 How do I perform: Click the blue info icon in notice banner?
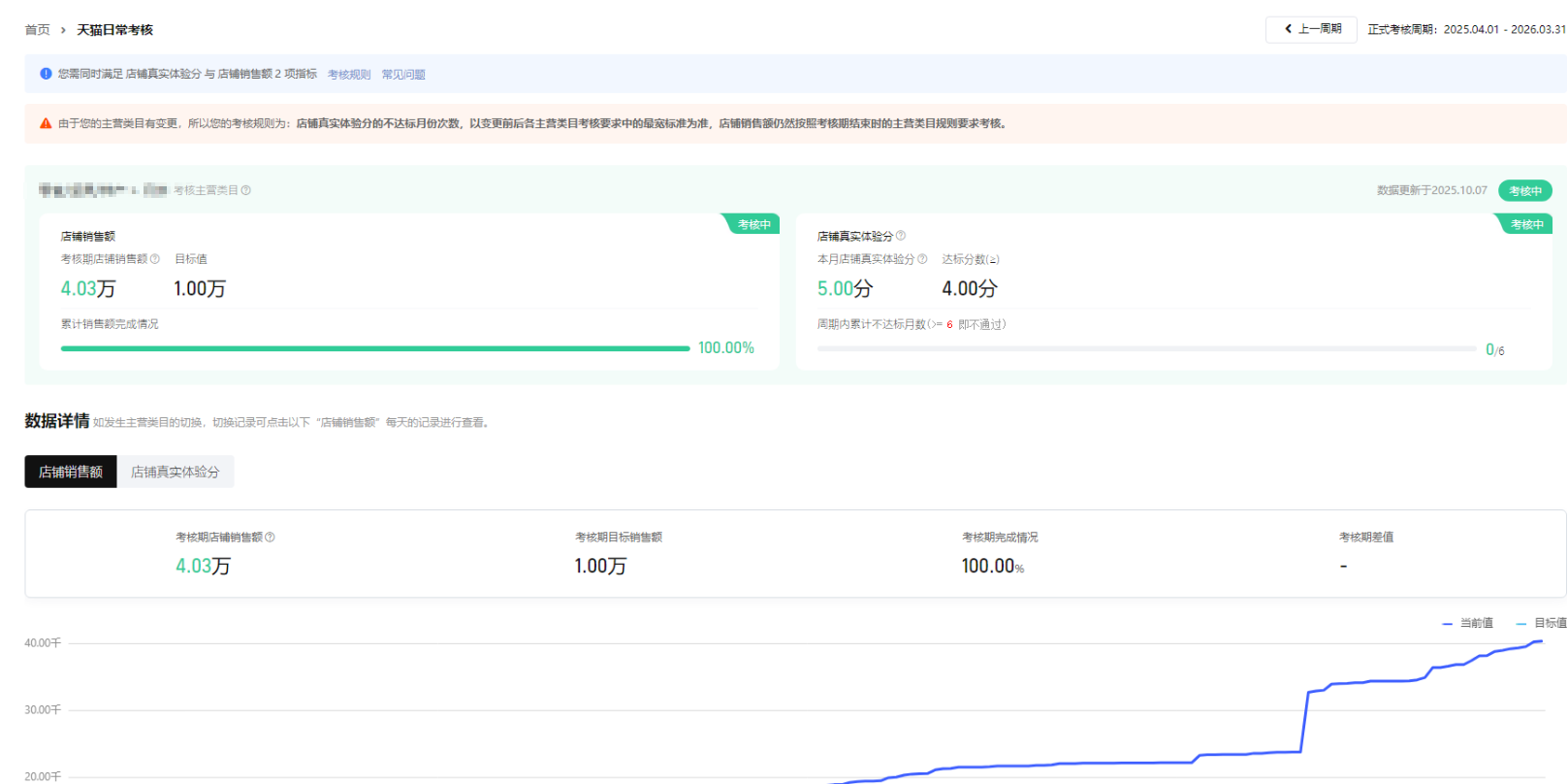46,74
